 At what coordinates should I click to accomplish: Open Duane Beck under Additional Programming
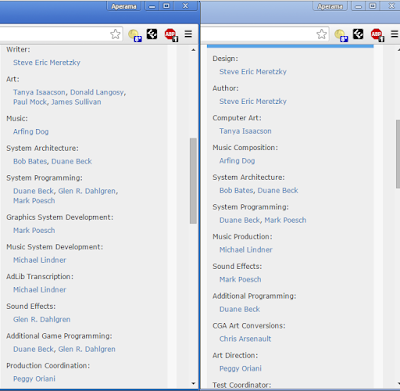(x=240, y=309)
